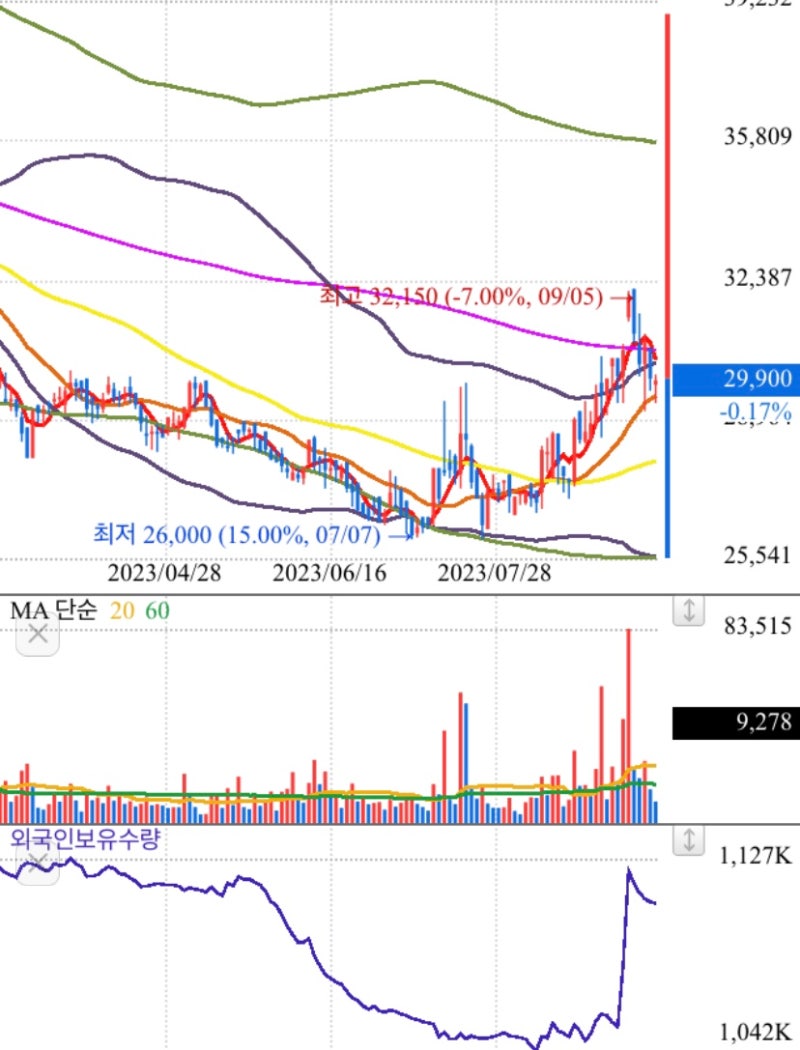Click the 외국인보유수량 indicator title
Viewport: 800px width, 1050px height.
(85, 838)
